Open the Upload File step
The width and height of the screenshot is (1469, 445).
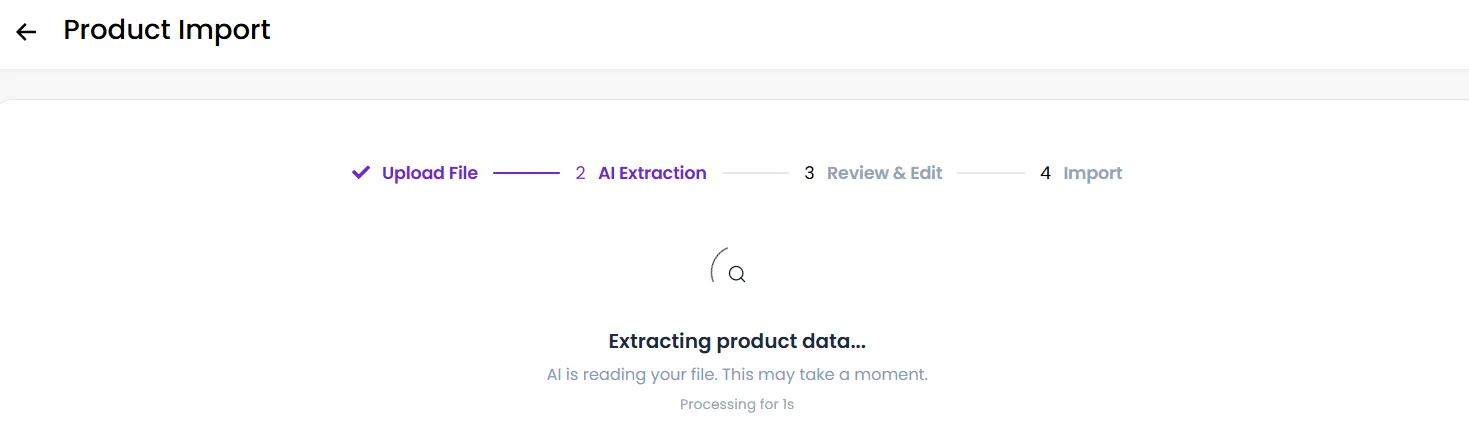point(430,173)
